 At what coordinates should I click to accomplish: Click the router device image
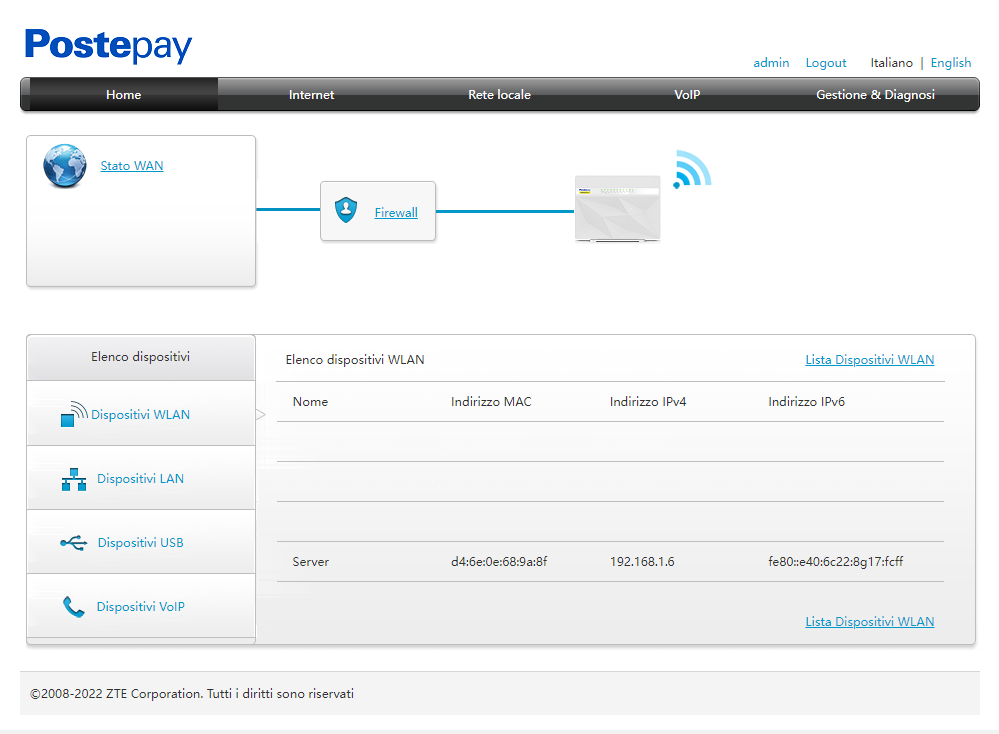(x=617, y=208)
